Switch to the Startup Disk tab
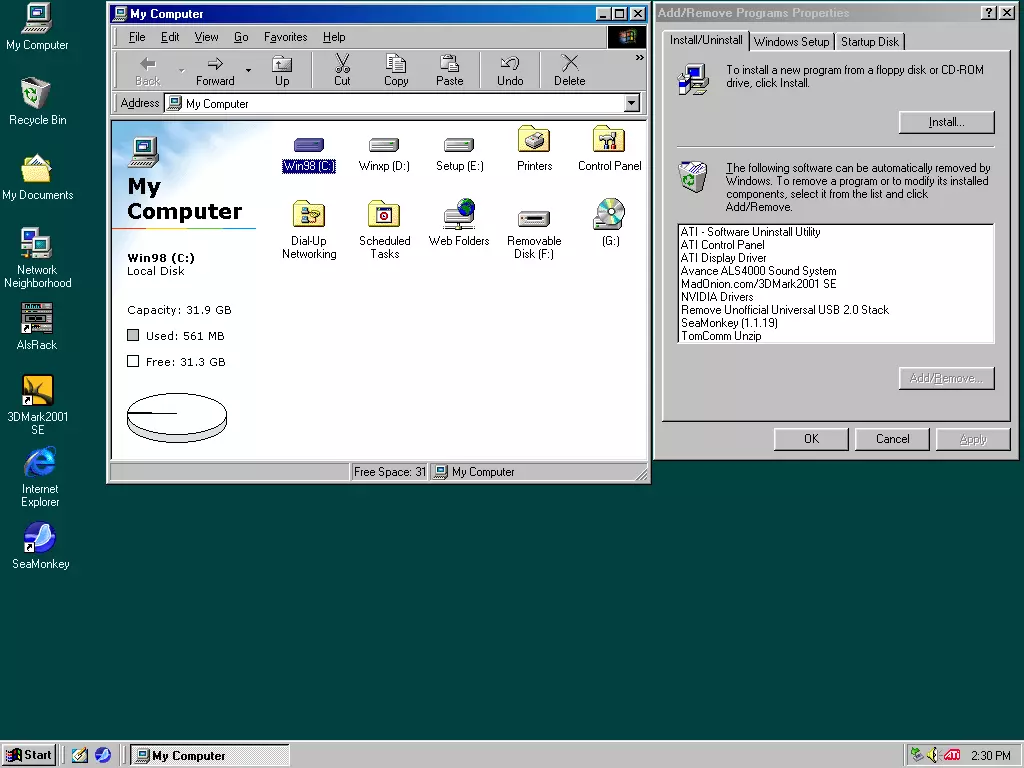Screen dimensions: 1024x768 coord(870,42)
